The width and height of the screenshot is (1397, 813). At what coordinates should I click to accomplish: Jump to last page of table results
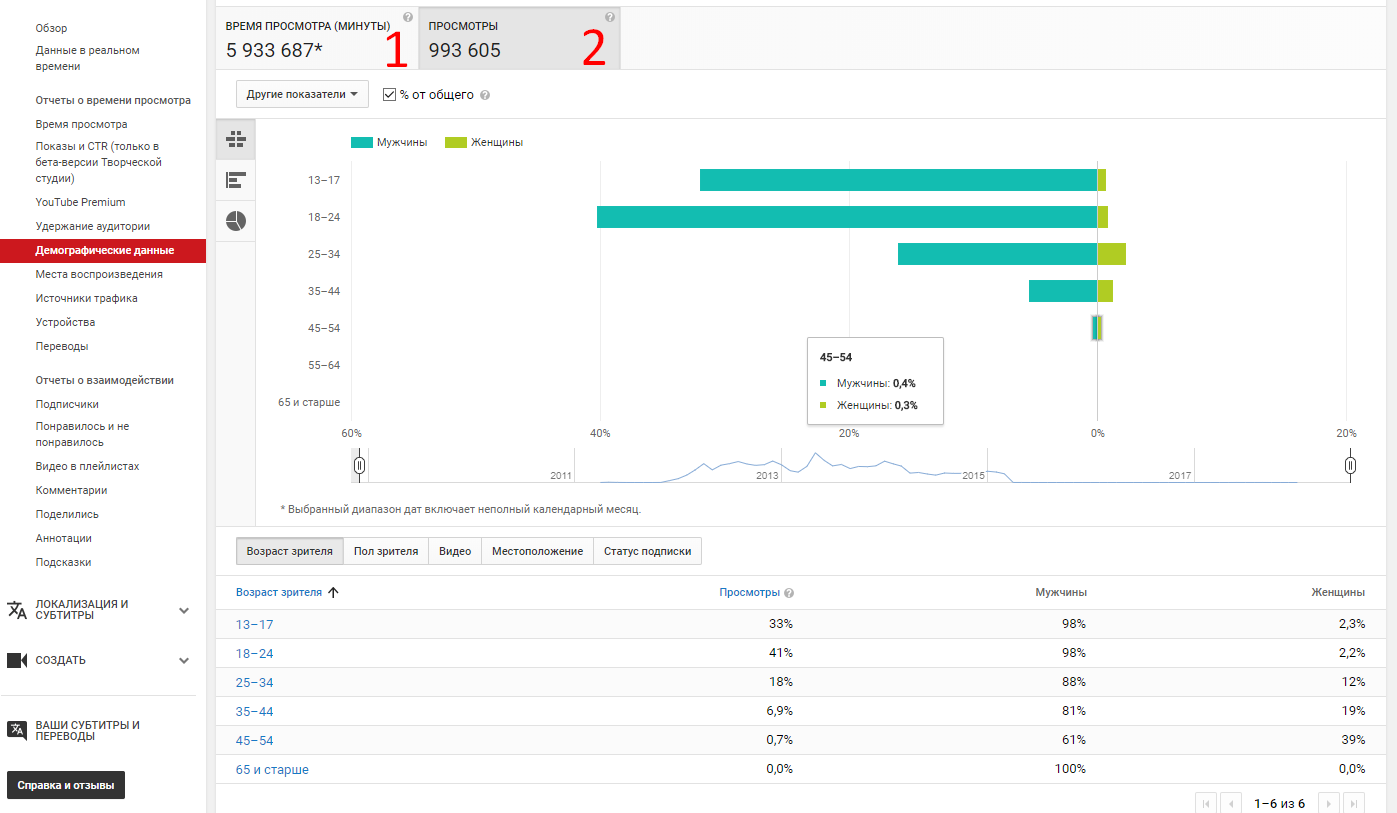tap(1353, 803)
